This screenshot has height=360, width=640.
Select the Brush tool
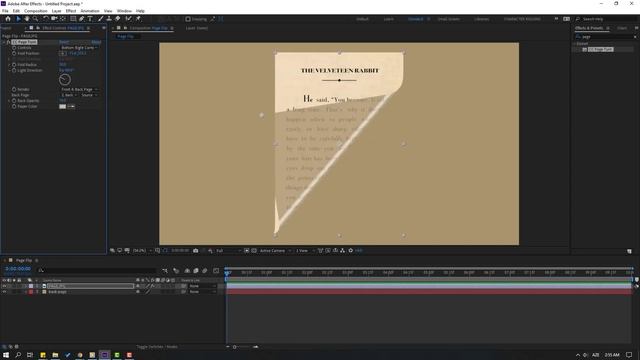(100, 19)
